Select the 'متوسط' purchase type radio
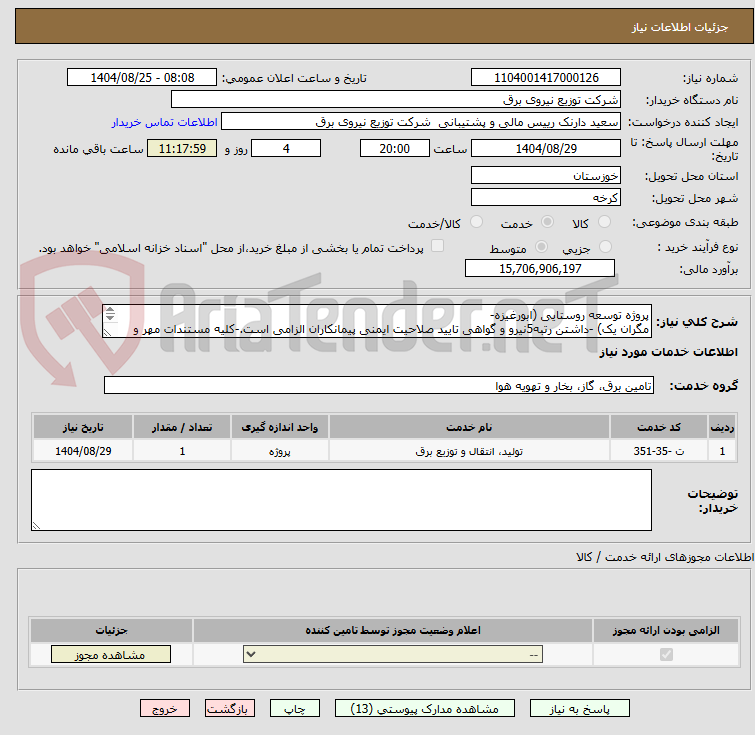The height and width of the screenshot is (735, 755). [x=542, y=247]
